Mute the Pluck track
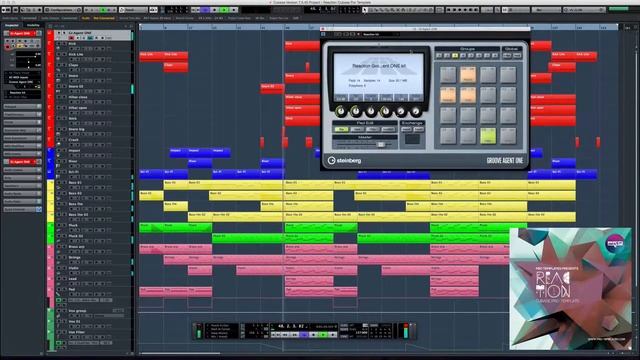The height and width of the screenshot is (360, 640). click(58, 225)
